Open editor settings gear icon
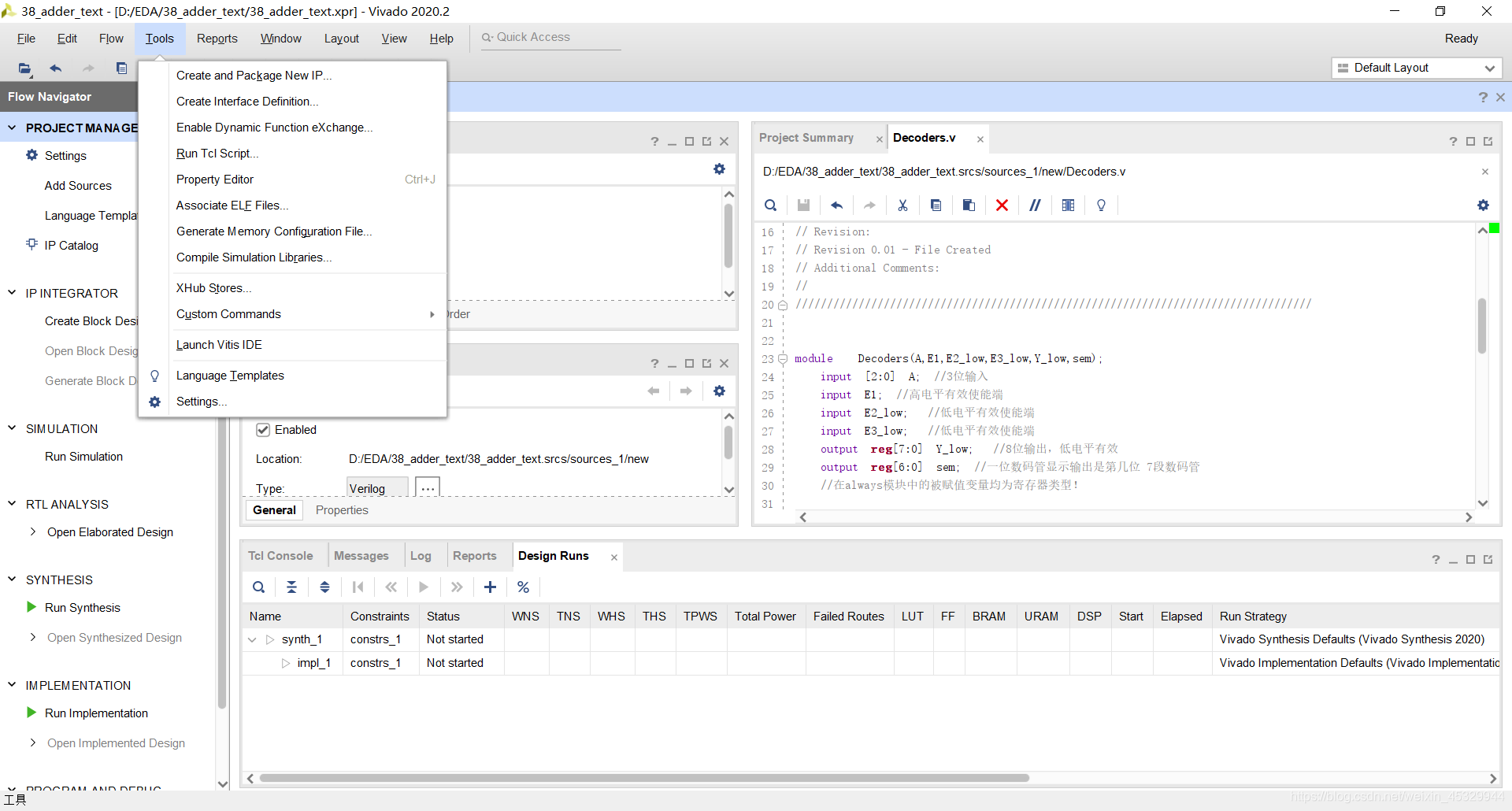Screen dimensions: 1512x811 [1483, 206]
